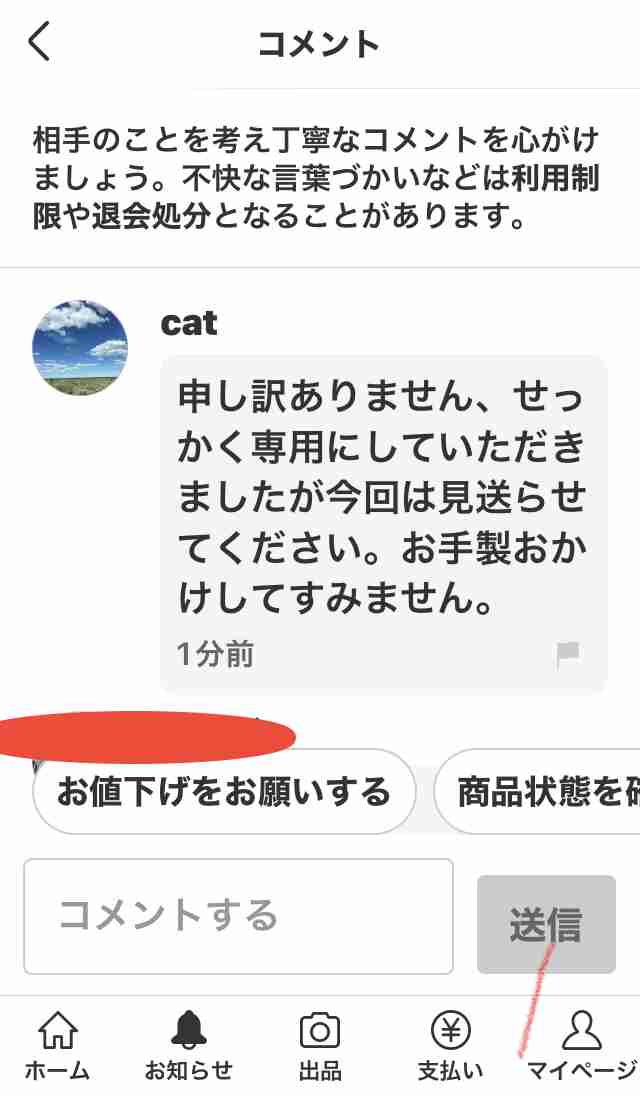Tap the 出品 camera icon
Viewport: 640px width, 1096px height.
pos(320,1031)
